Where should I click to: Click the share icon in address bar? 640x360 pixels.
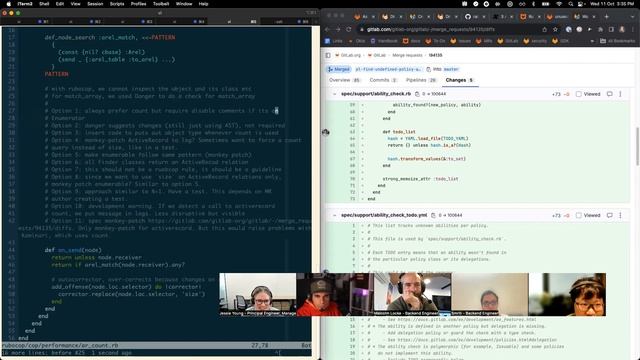click(544, 29)
